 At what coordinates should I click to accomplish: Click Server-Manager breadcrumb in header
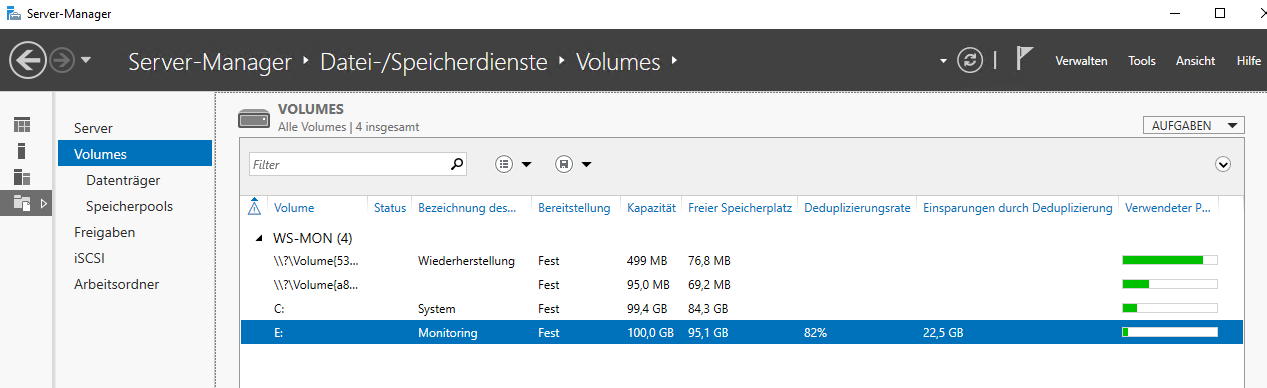[211, 62]
